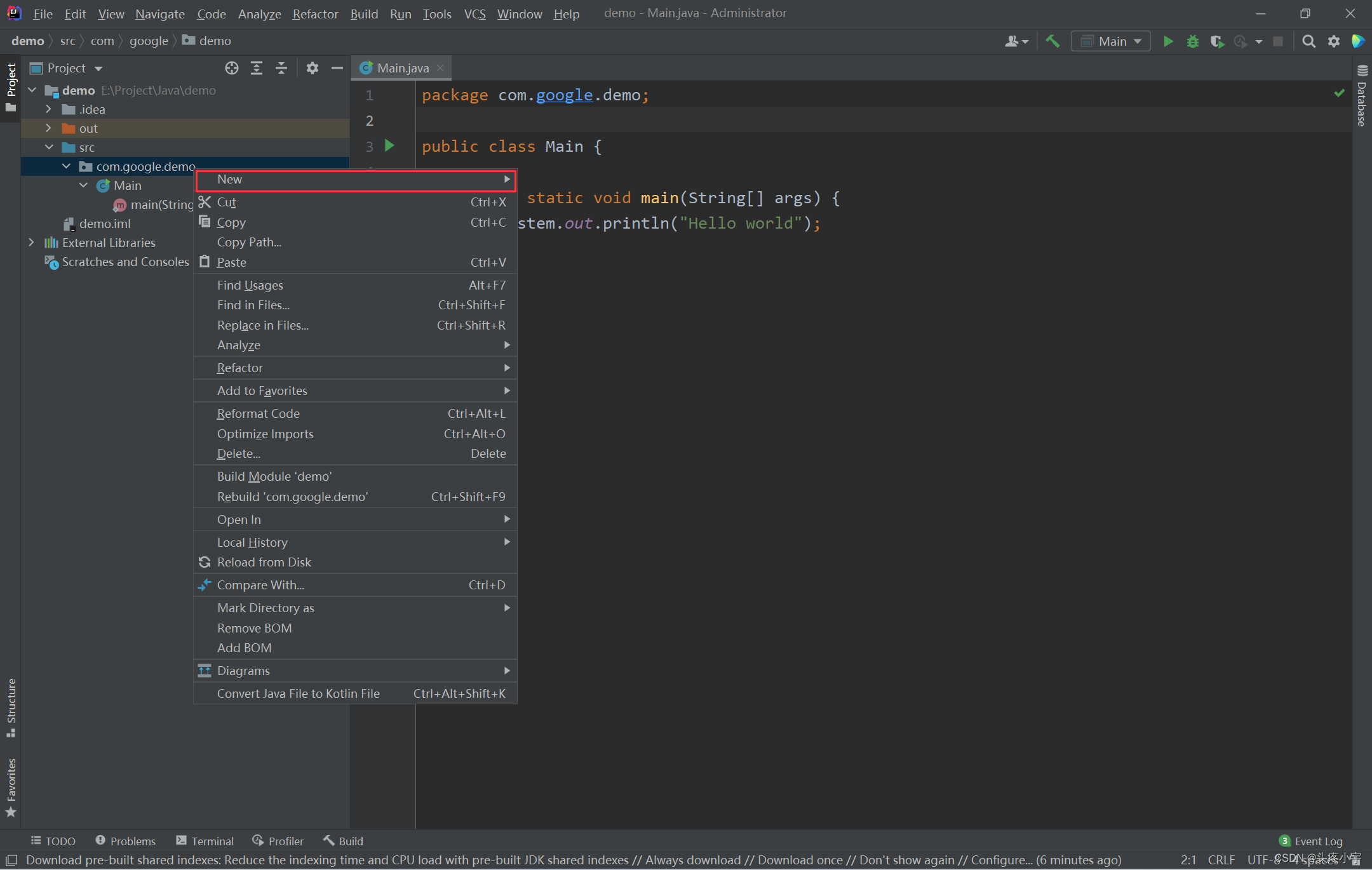Toggle the Structure tool window stripe
The width and height of the screenshot is (1372, 870).
click(x=11, y=707)
